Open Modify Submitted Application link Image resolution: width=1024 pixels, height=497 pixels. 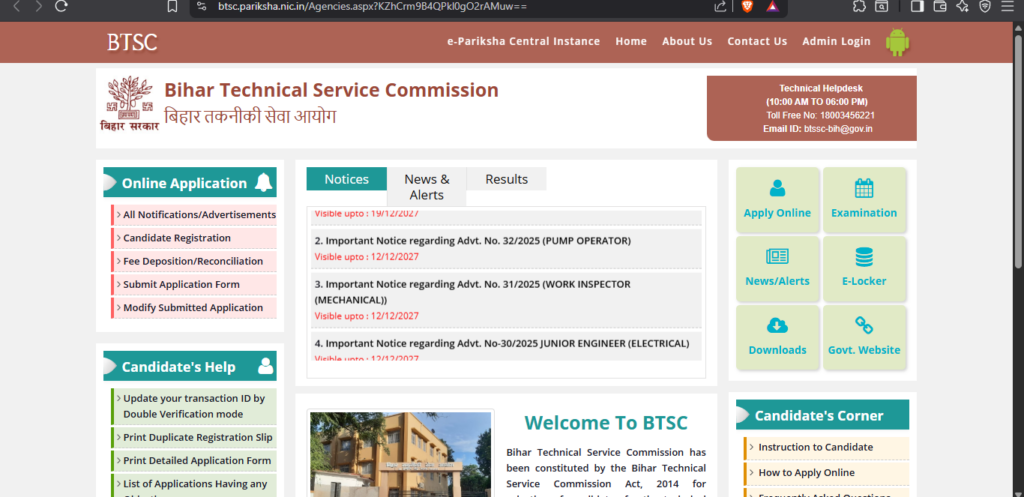[194, 308]
